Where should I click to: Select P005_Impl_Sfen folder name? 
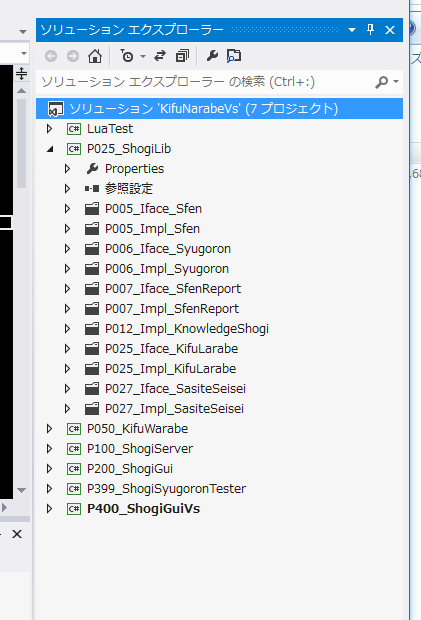pos(152,229)
